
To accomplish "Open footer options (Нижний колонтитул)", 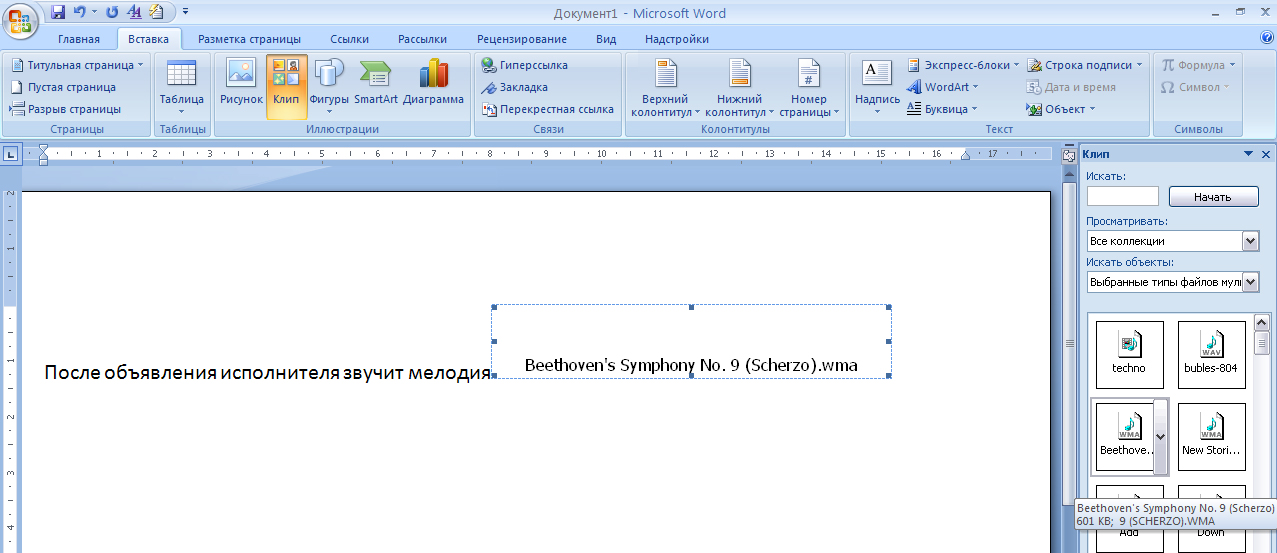I will point(740,88).
